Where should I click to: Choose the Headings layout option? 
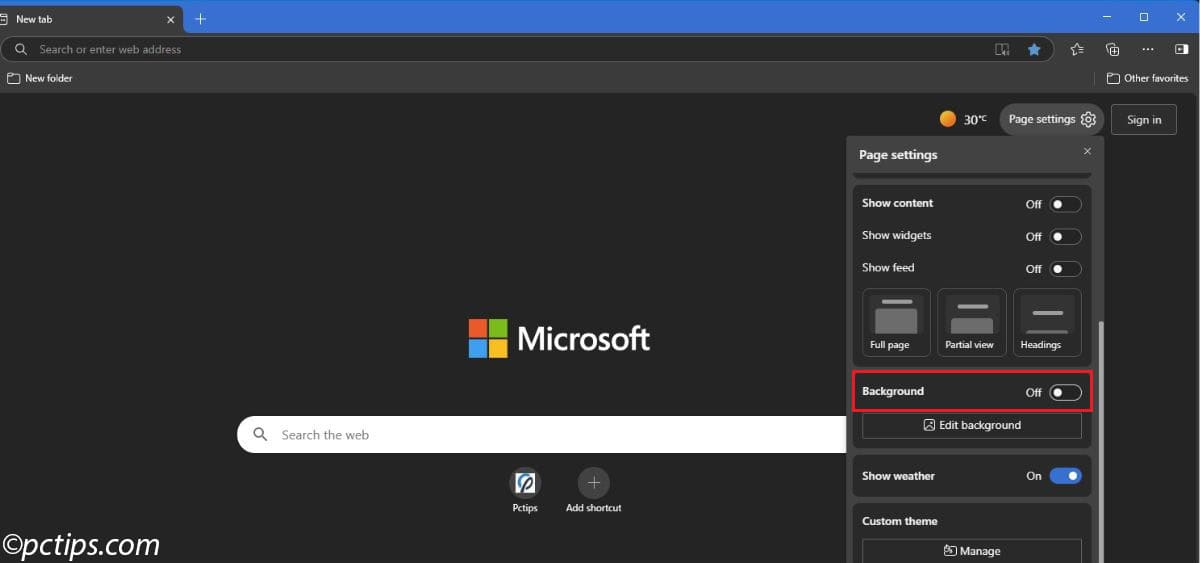click(x=1047, y=322)
